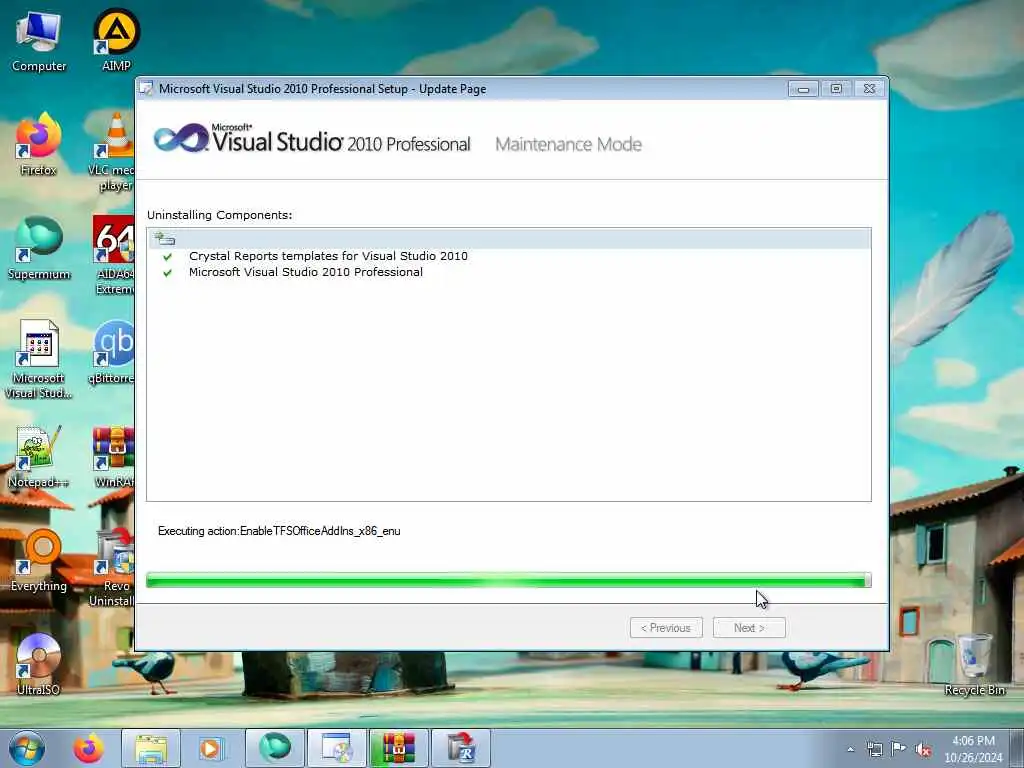This screenshot has height=768, width=1024.
Task: Click the Uninstalling Components label
Action: [219, 215]
